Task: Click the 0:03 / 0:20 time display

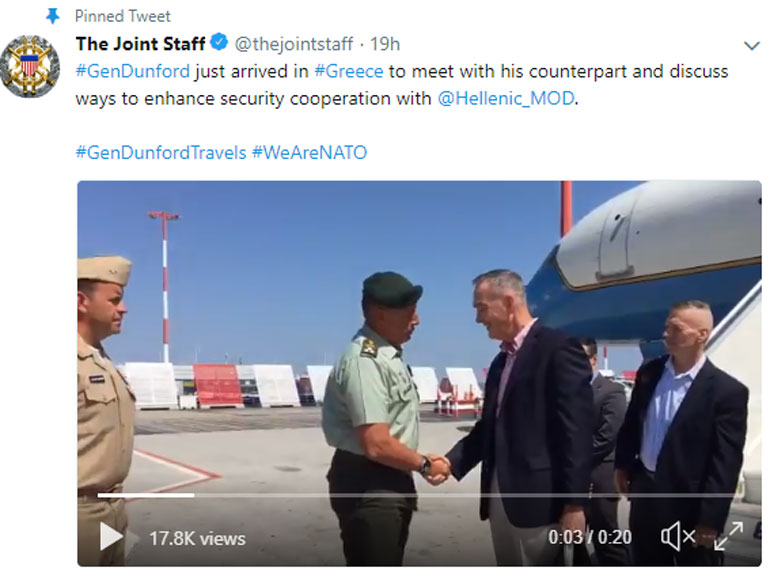Action: click(590, 537)
